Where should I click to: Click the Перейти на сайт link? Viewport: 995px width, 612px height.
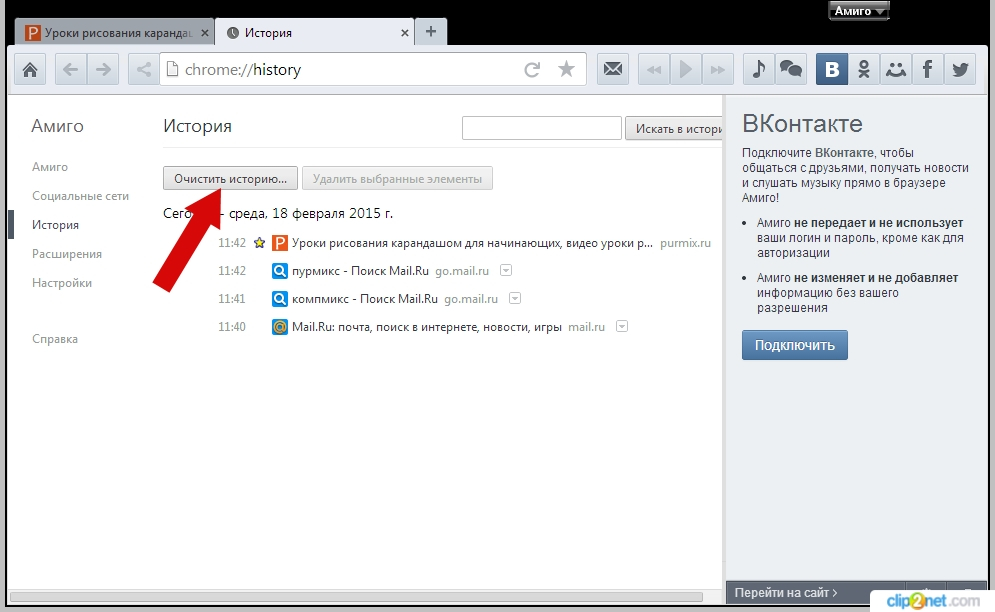(786, 593)
